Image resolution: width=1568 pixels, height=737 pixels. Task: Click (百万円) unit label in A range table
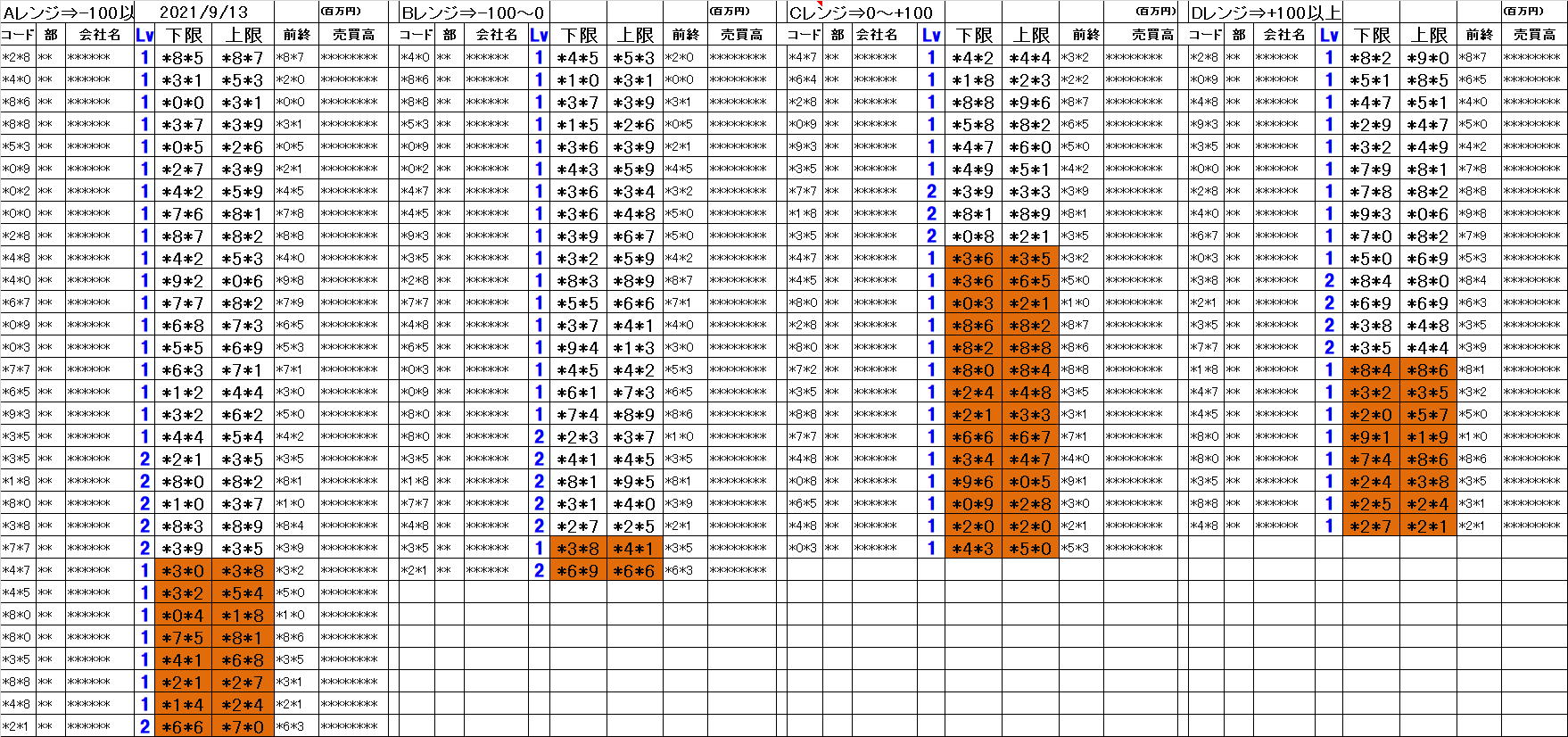[341, 11]
